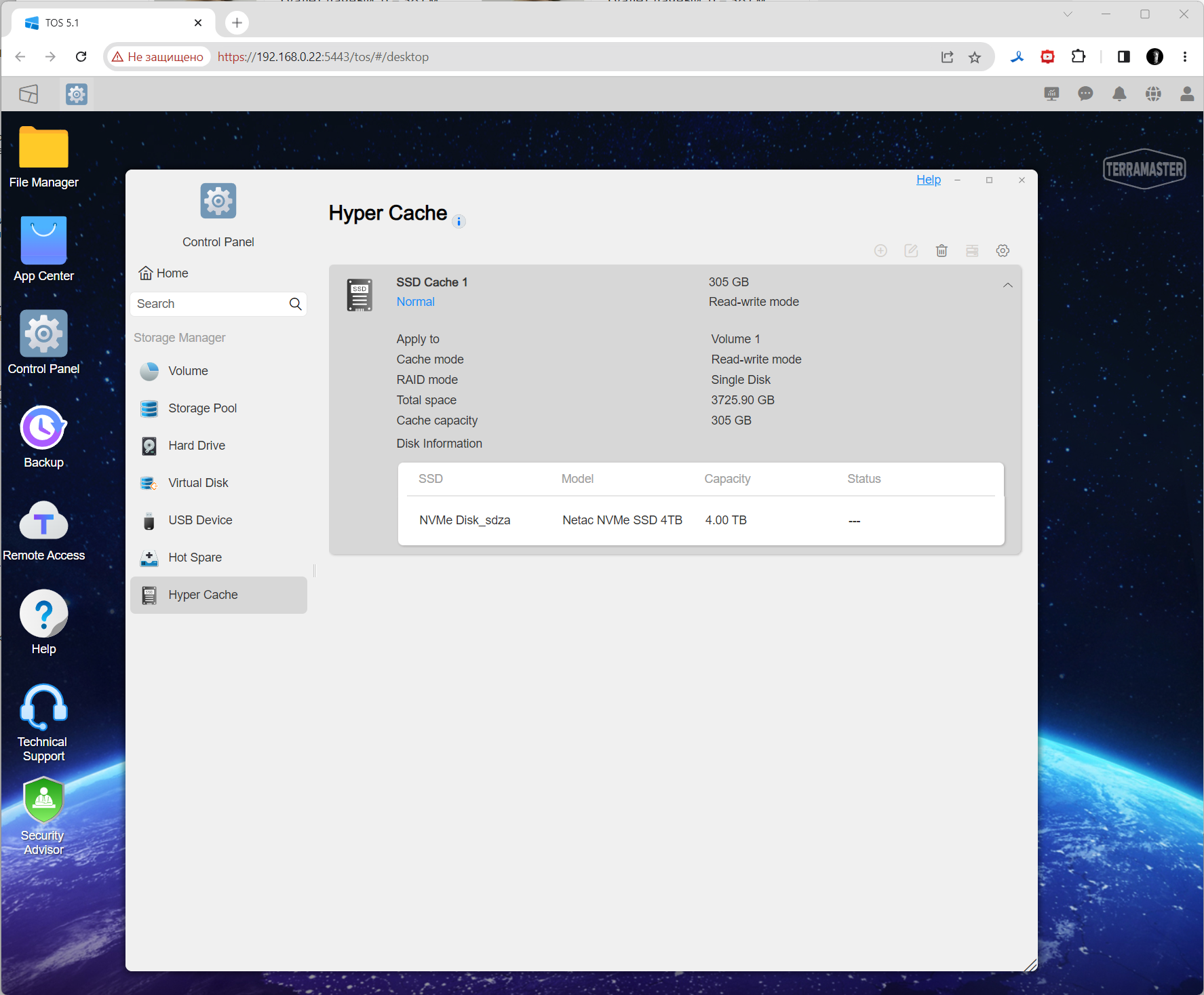
Task: Click the Hyper Cache info icon
Action: pos(459,221)
